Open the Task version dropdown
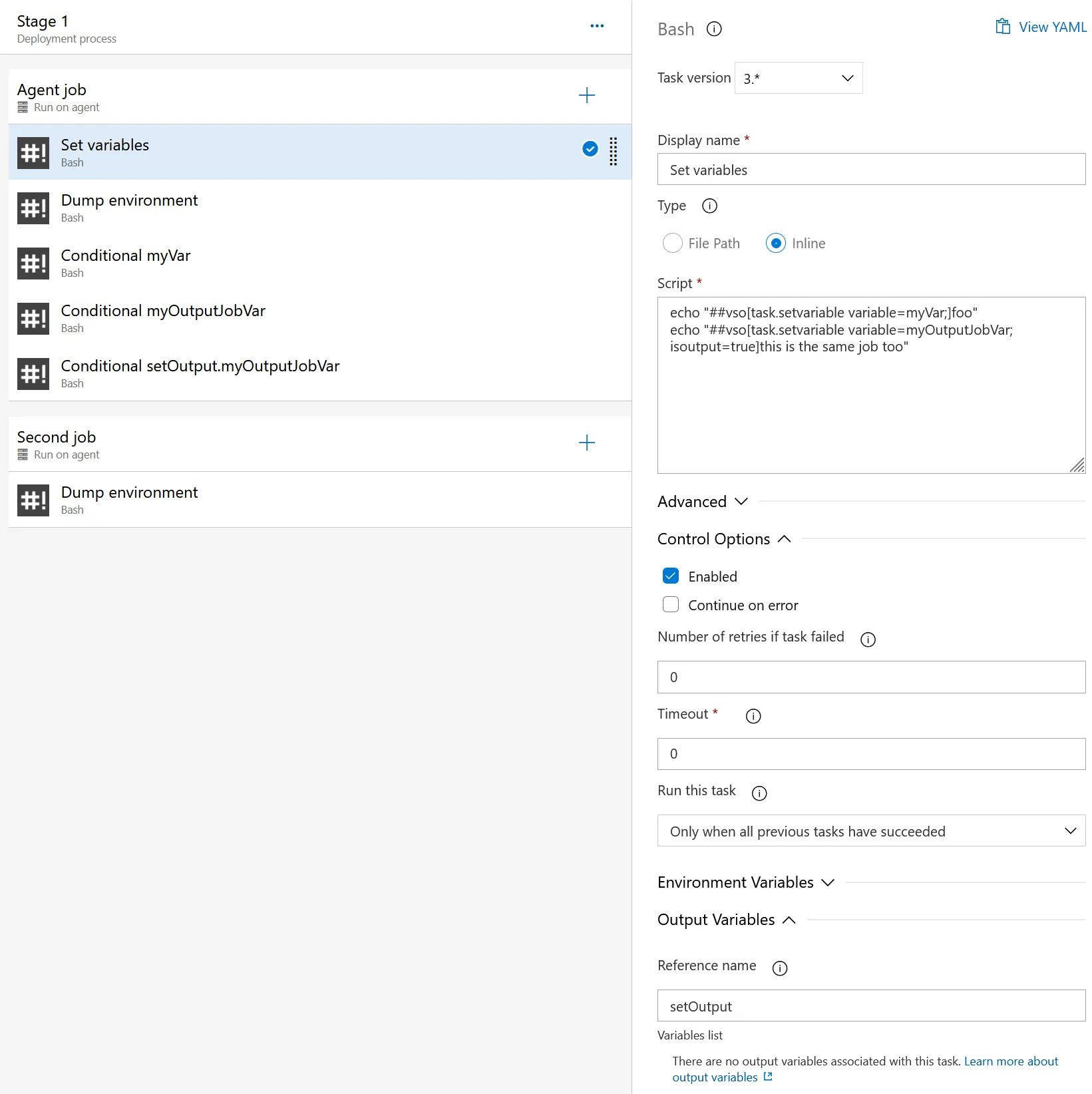Screen dimensions: 1092x1094 [798, 78]
